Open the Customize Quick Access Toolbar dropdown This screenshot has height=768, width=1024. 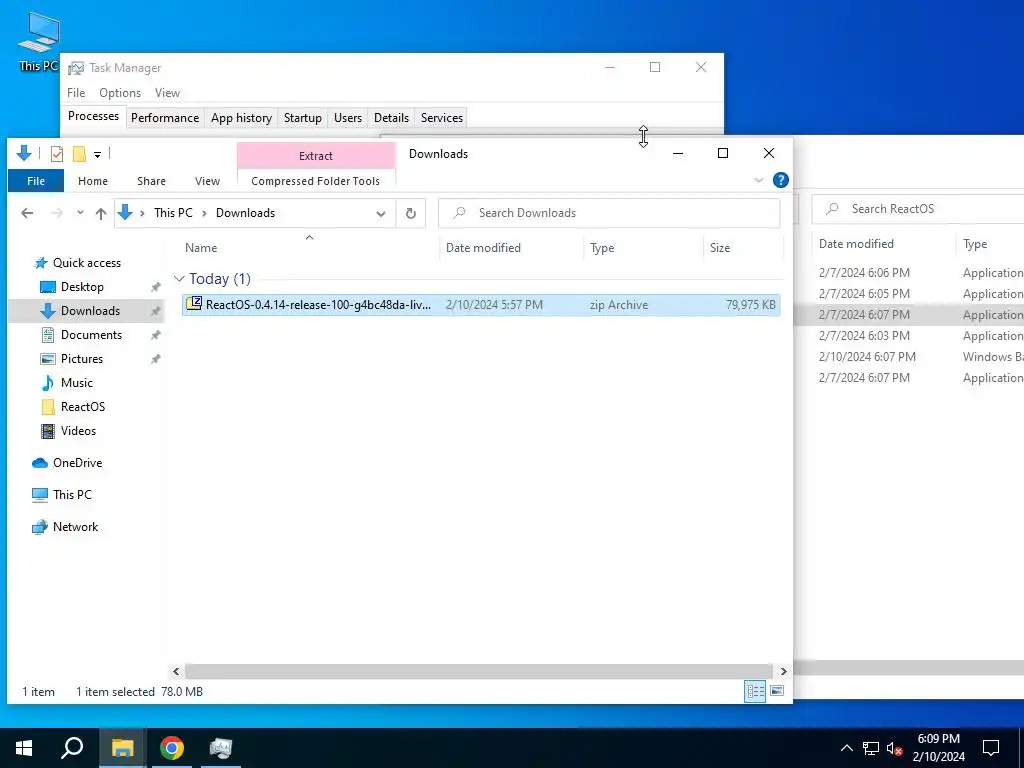point(97,154)
